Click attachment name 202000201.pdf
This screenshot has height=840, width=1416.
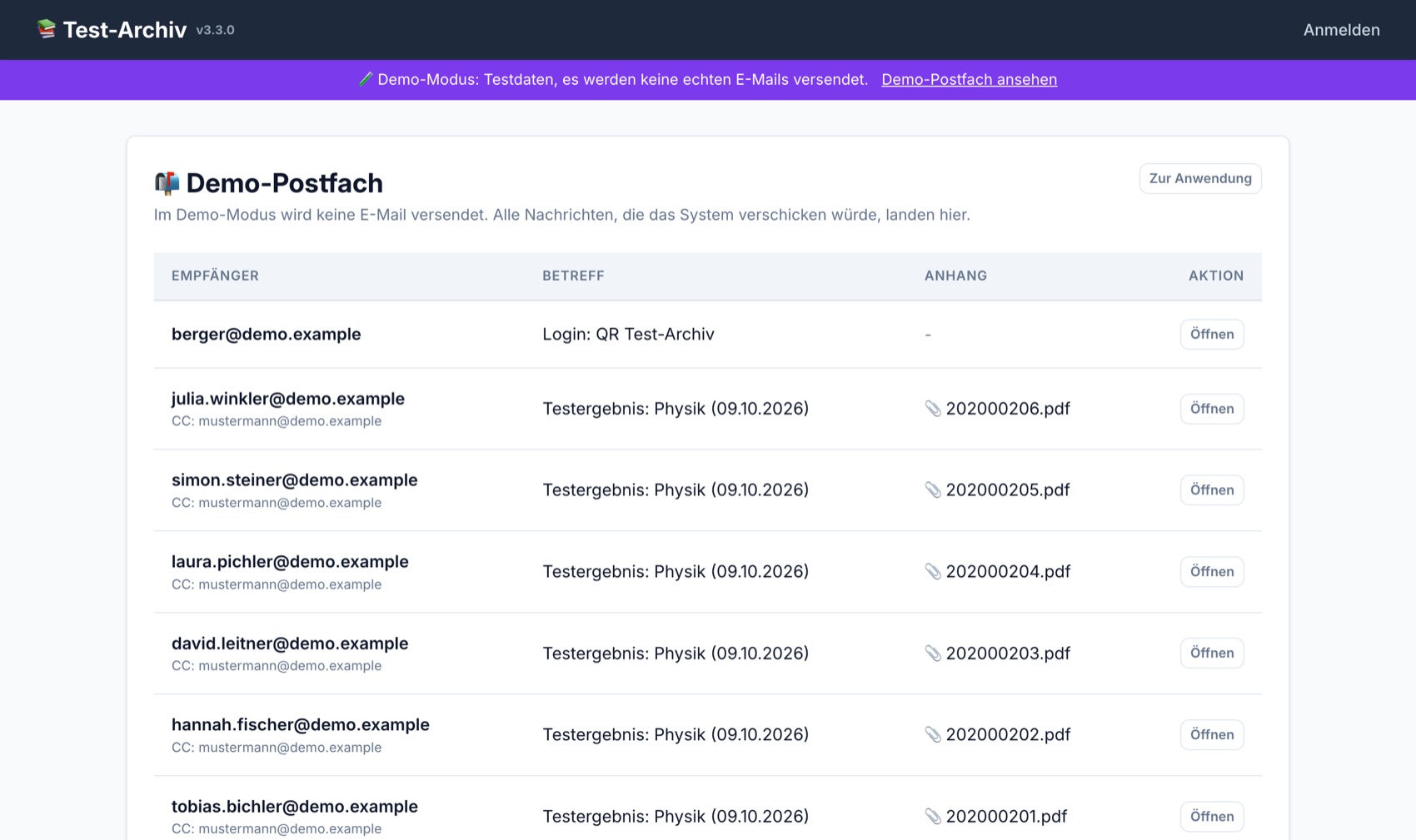pos(1006,817)
